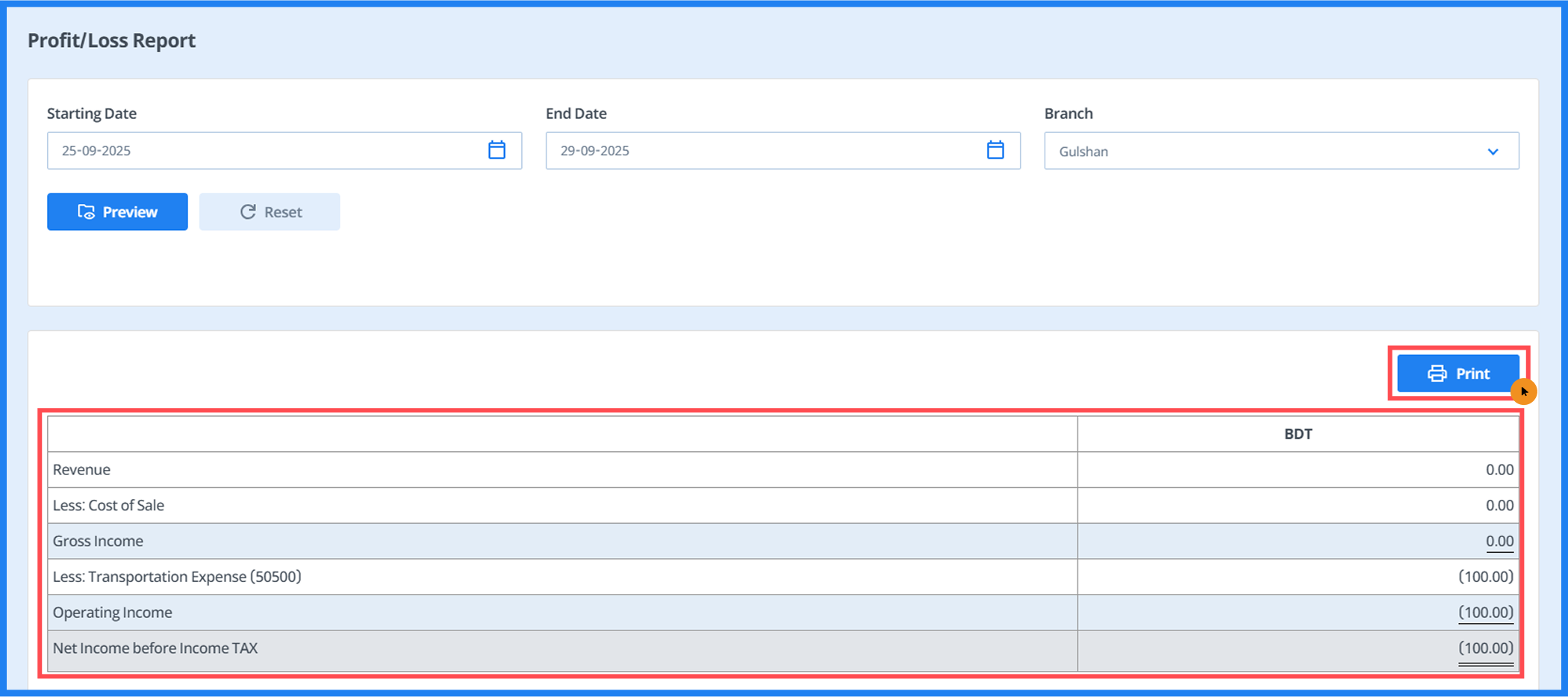1568x697 pixels.
Task: Open the Branch dropdown showing Gulshan
Action: (x=1282, y=151)
